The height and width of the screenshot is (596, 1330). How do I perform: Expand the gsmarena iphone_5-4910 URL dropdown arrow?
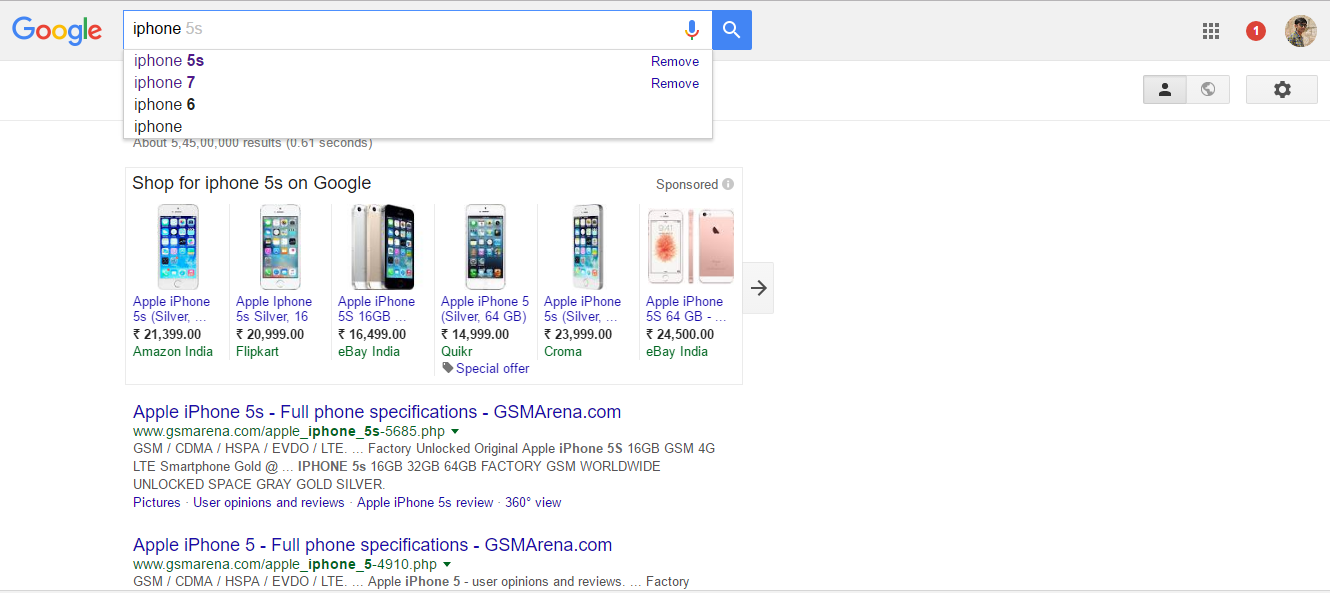(x=447, y=565)
